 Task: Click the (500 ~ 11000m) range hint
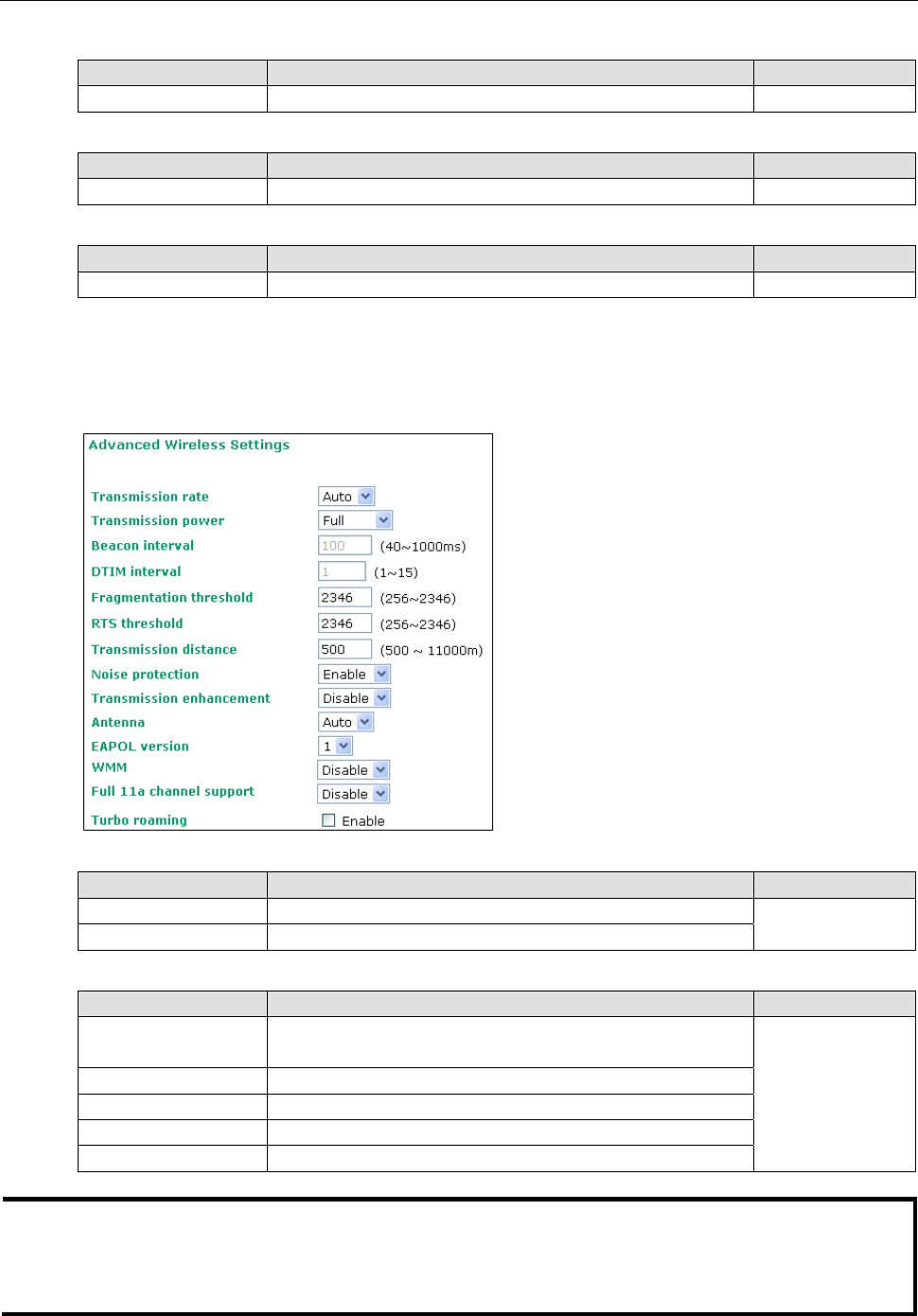432,650
